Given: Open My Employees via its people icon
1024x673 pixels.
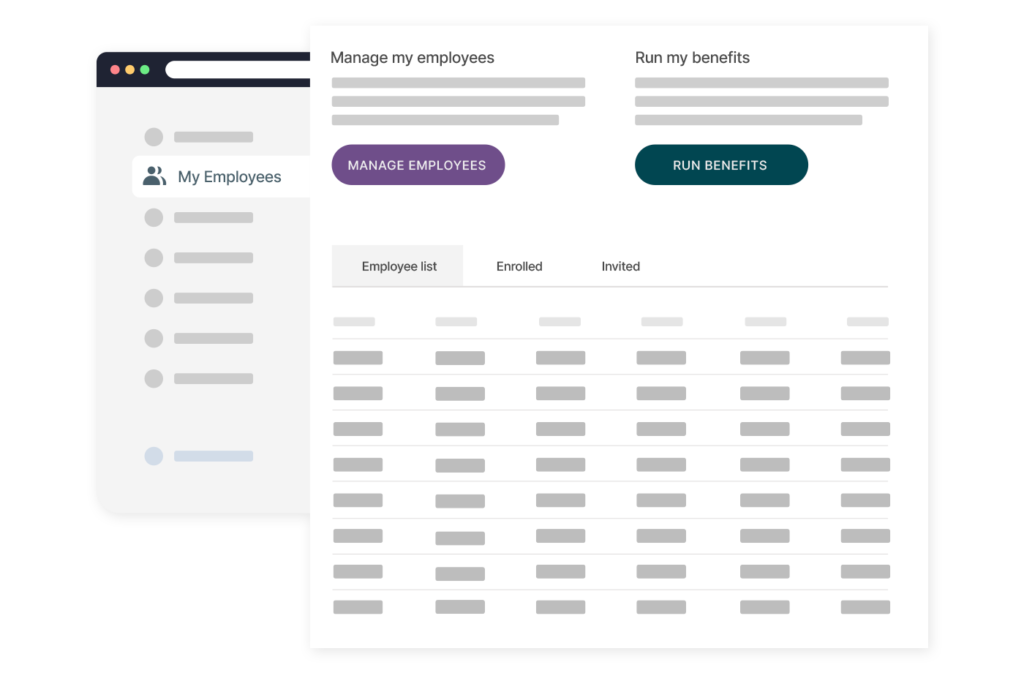Looking at the screenshot, I should 155,176.
